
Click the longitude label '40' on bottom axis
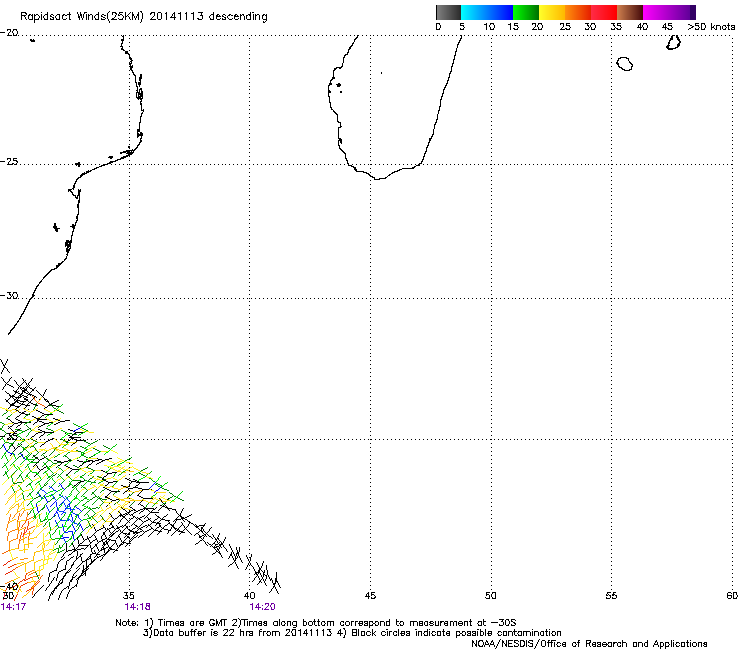250,596
